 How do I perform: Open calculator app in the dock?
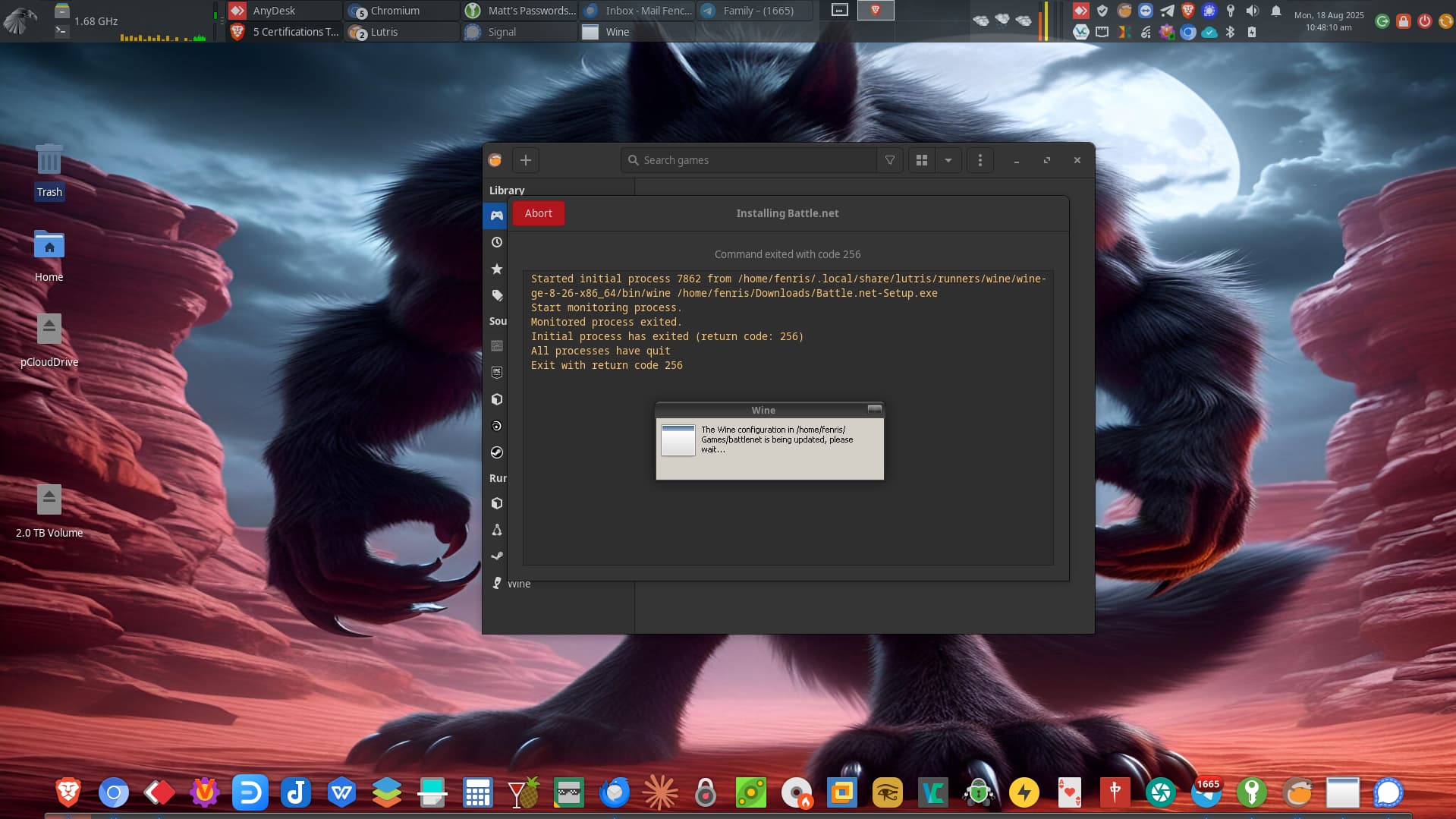click(478, 793)
